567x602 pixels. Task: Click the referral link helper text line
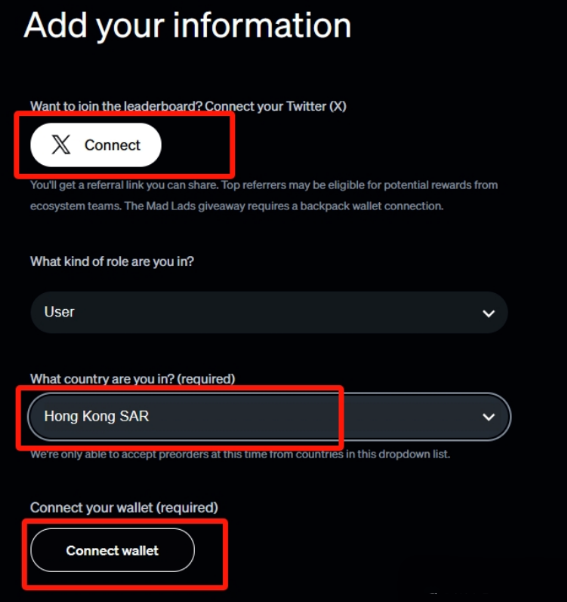(264, 185)
